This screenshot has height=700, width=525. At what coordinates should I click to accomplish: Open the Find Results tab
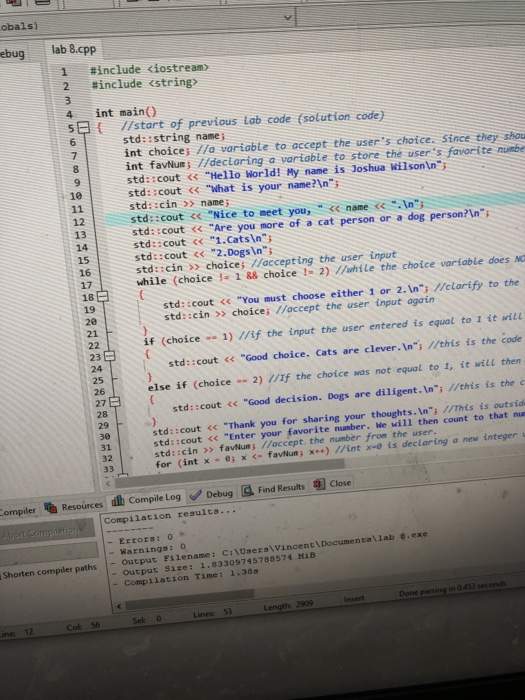(274, 489)
